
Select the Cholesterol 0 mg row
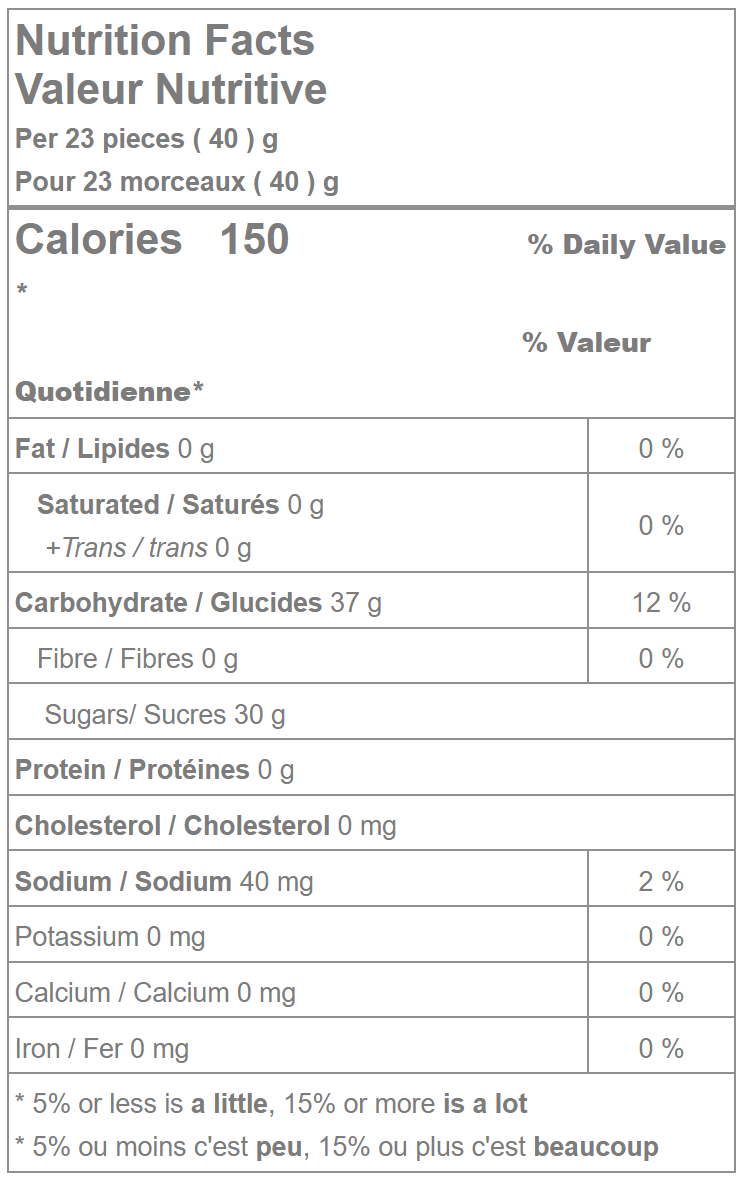[x=205, y=826]
